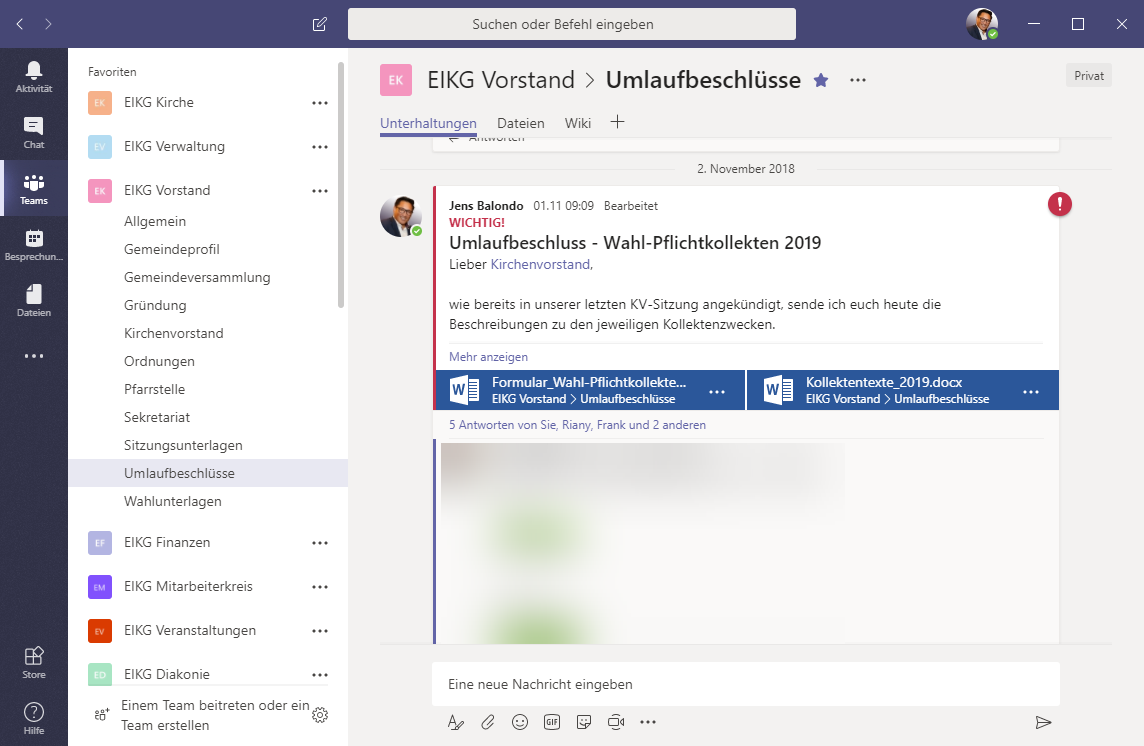Click the Kirchenvorstand mention link
Viewport: 1144px width, 746px height.
(x=541, y=264)
